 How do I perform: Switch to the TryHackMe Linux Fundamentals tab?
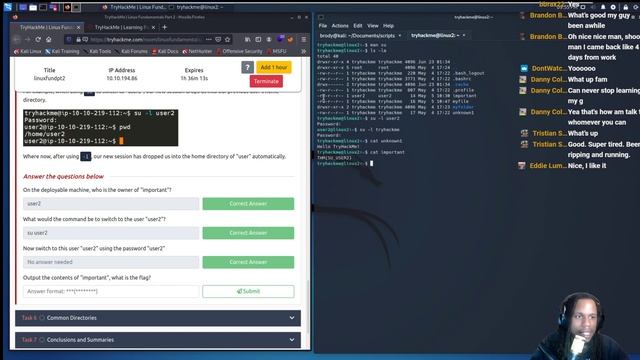pyautogui.click(x=47, y=27)
